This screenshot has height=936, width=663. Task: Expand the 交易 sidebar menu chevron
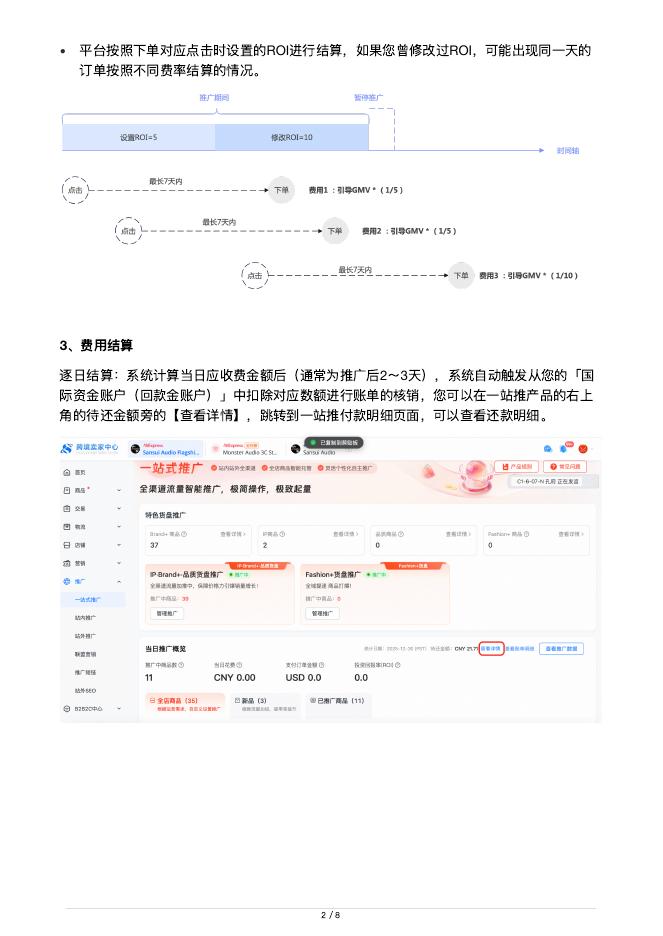[x=119, y=509]
